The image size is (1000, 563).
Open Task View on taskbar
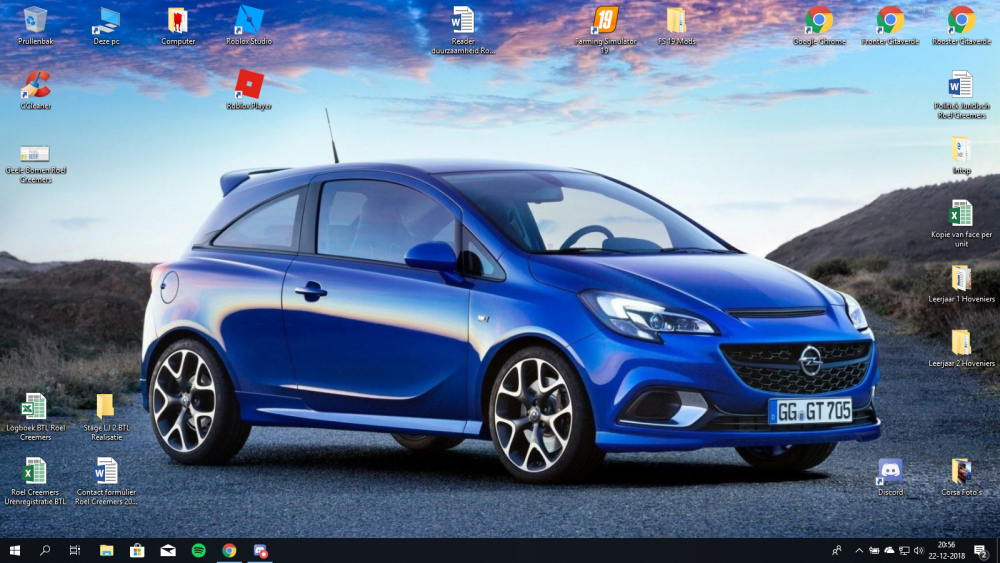[75, 550]
